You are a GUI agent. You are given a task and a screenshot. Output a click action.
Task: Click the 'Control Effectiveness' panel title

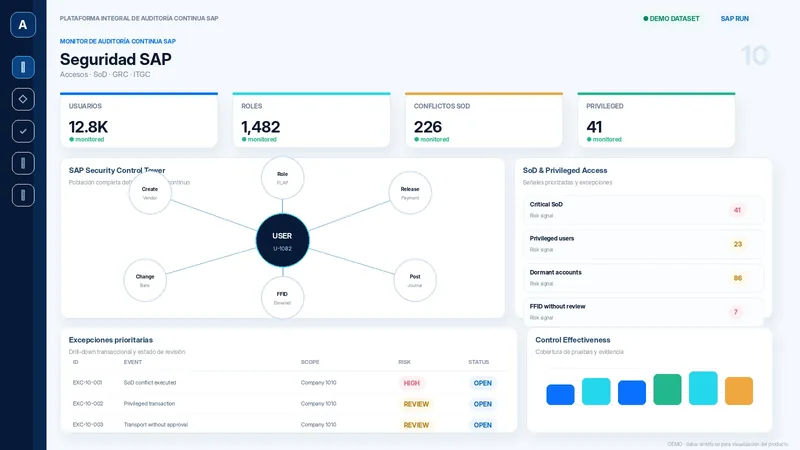(572, 340)
